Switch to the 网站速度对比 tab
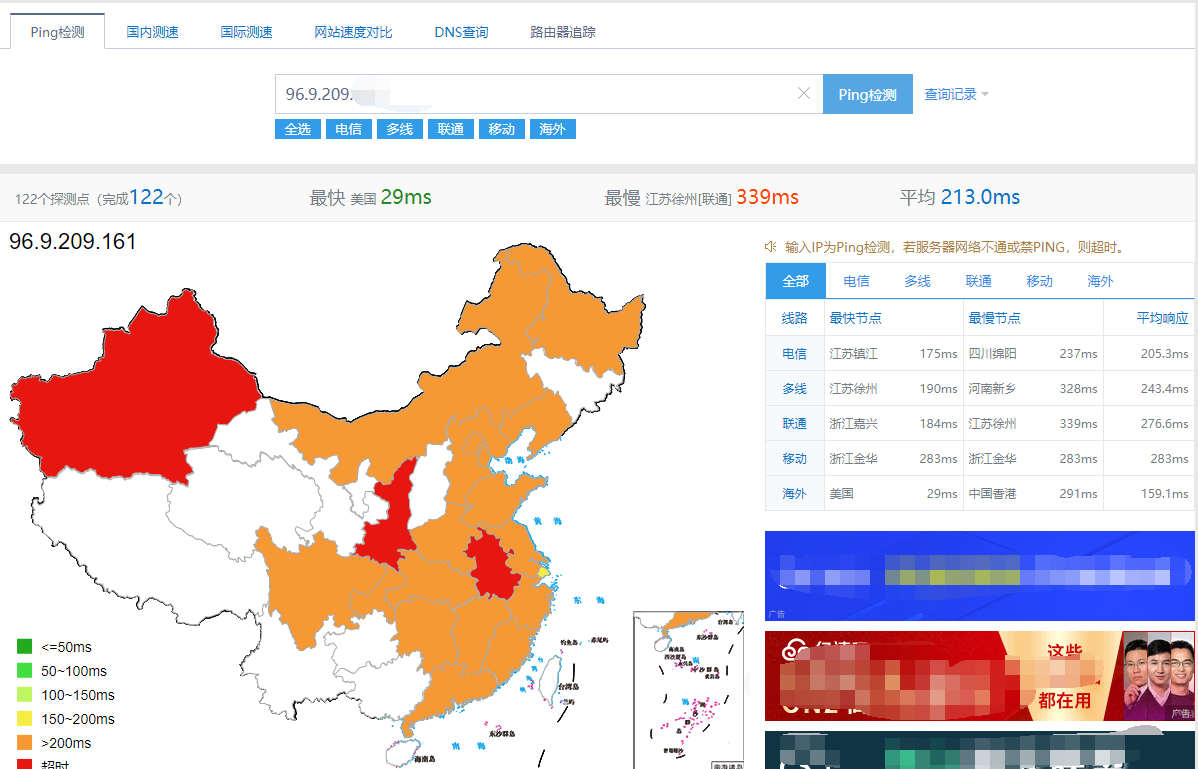Viewport: 1198px width, 769px height. (352, 31)
